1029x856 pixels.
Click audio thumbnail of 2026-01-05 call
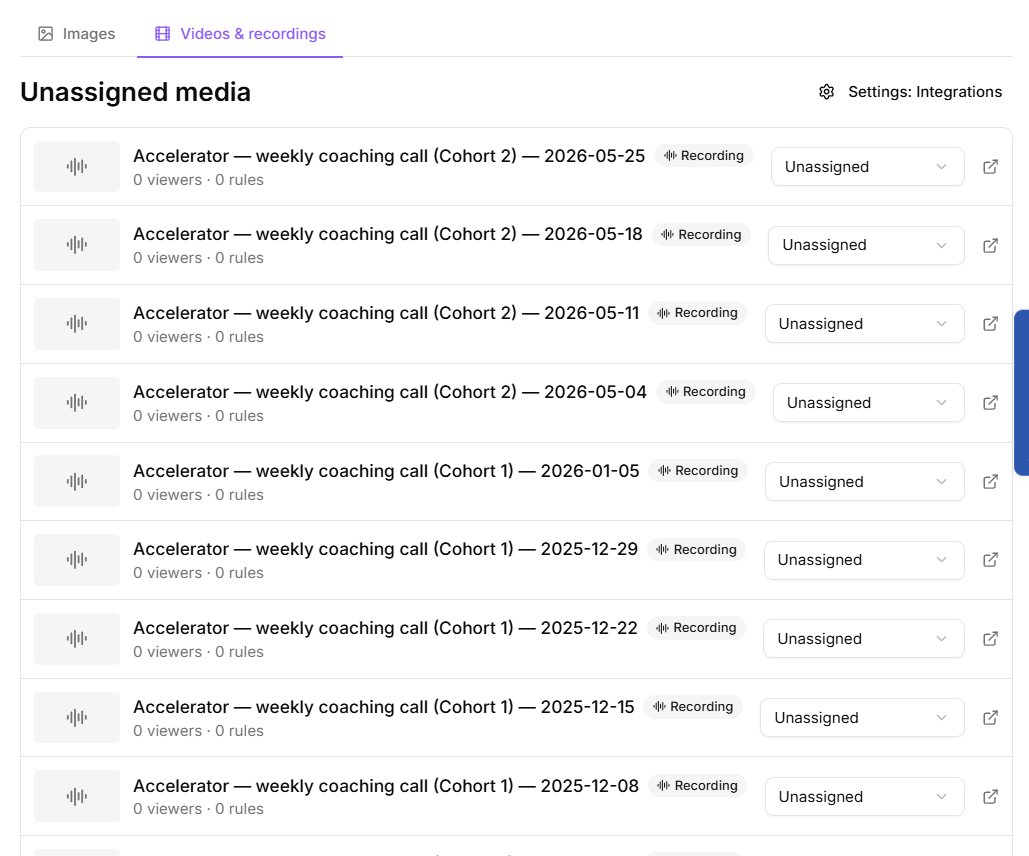(77, 481)
